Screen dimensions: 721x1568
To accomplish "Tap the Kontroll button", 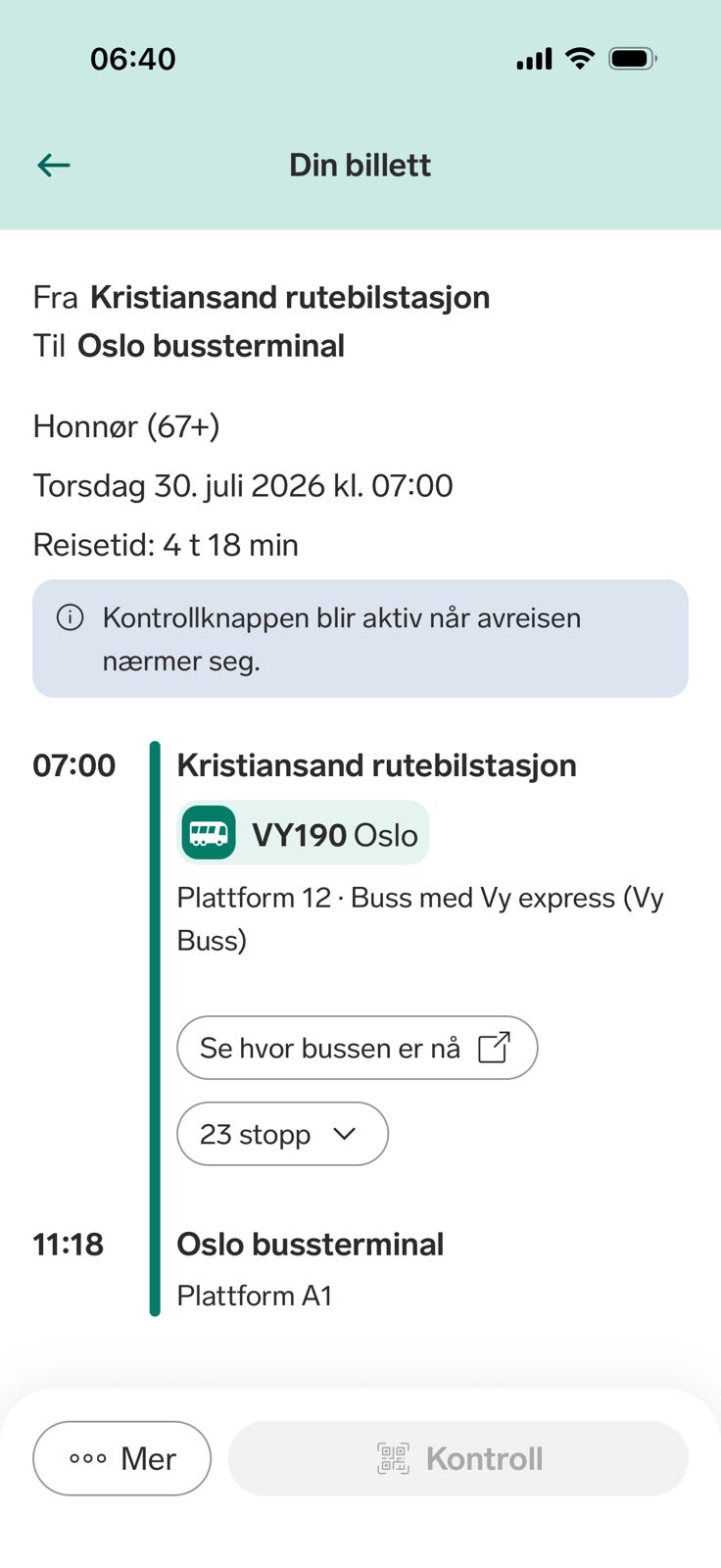I will click(x=458, y=1458).
